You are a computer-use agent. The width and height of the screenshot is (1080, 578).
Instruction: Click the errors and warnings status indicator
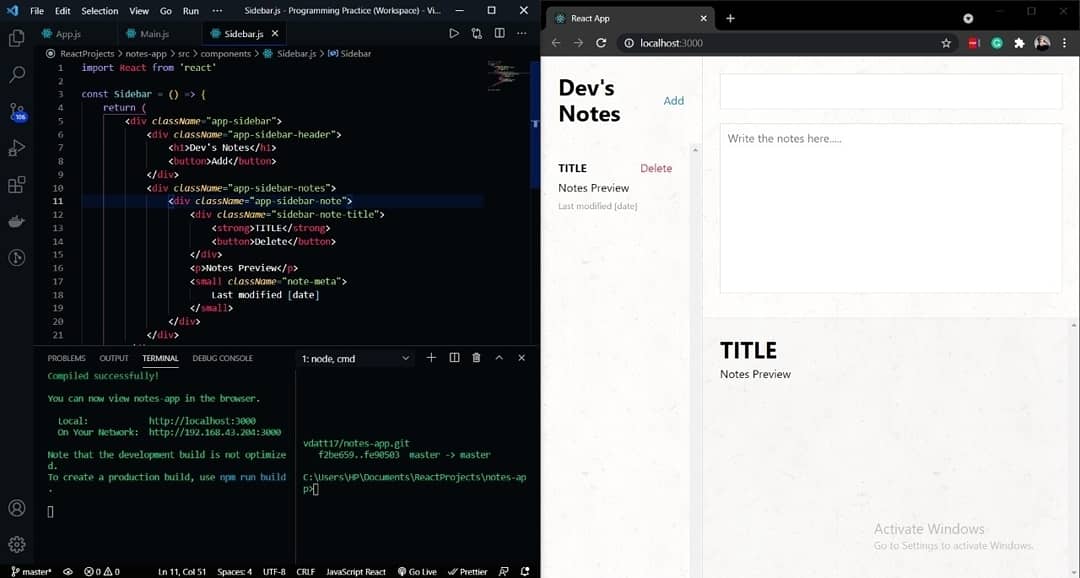point(102,572)
